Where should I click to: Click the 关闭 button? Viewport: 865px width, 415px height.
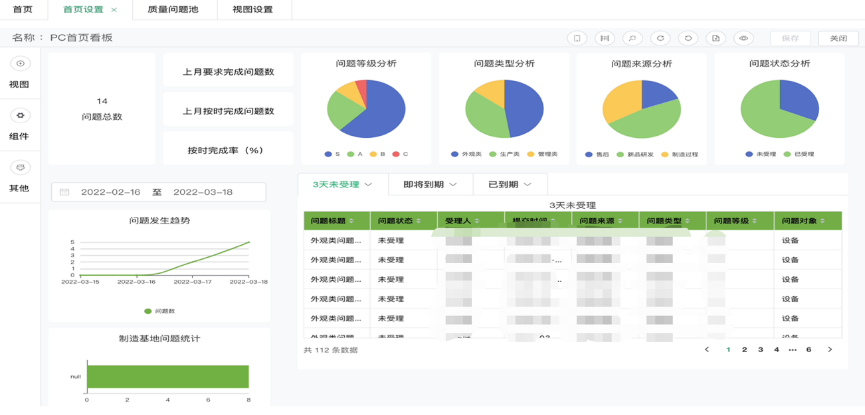click(837, 38)
